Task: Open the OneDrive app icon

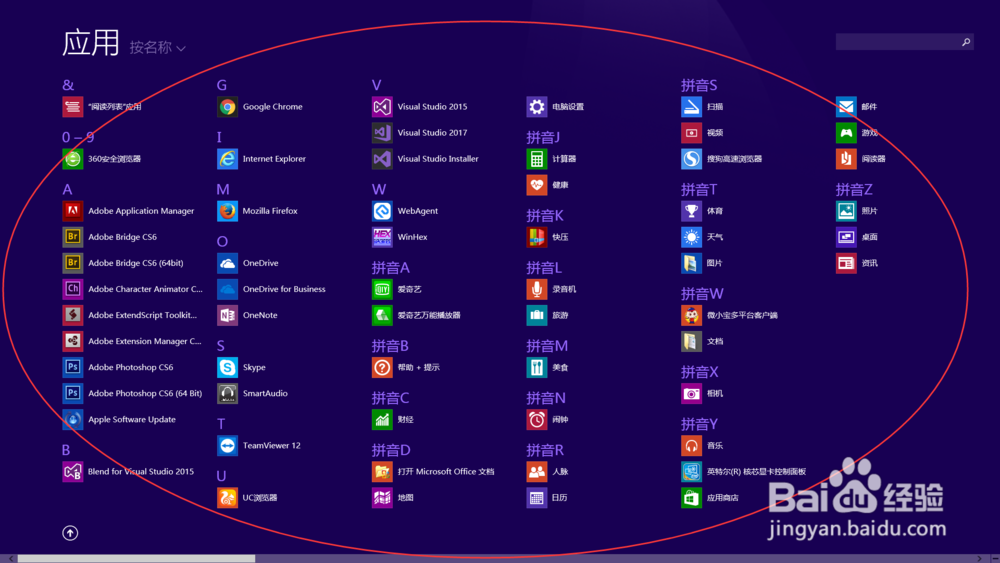Action: 227,263
